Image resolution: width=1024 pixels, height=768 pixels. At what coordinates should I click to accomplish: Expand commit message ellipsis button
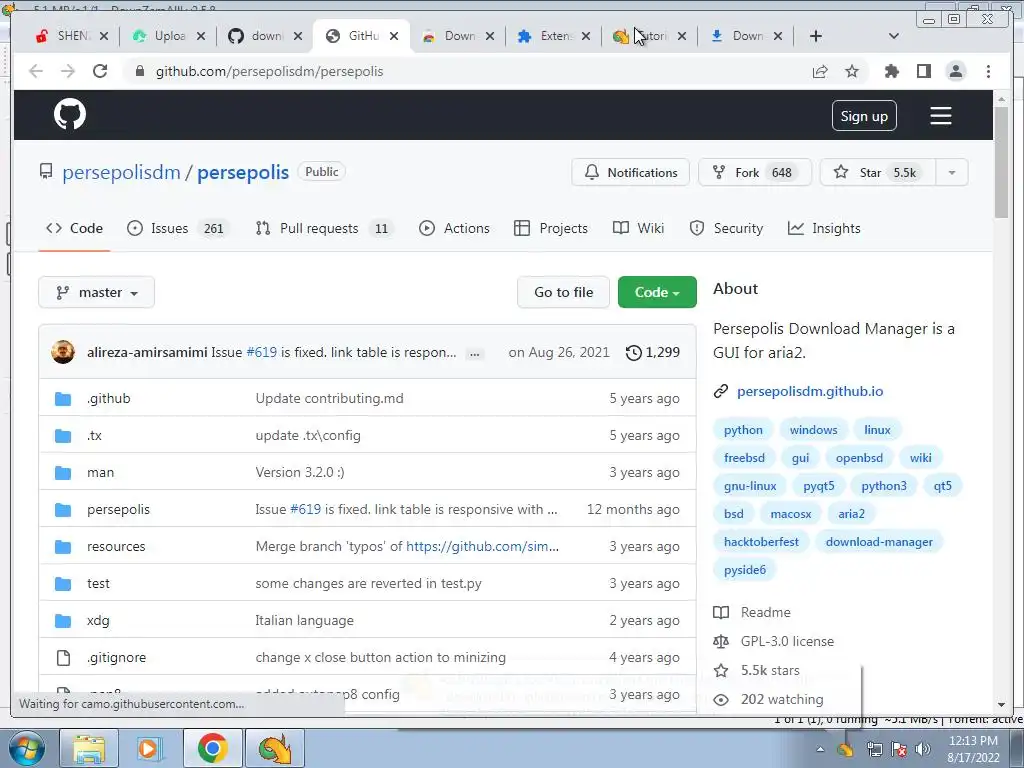[475, 353]
